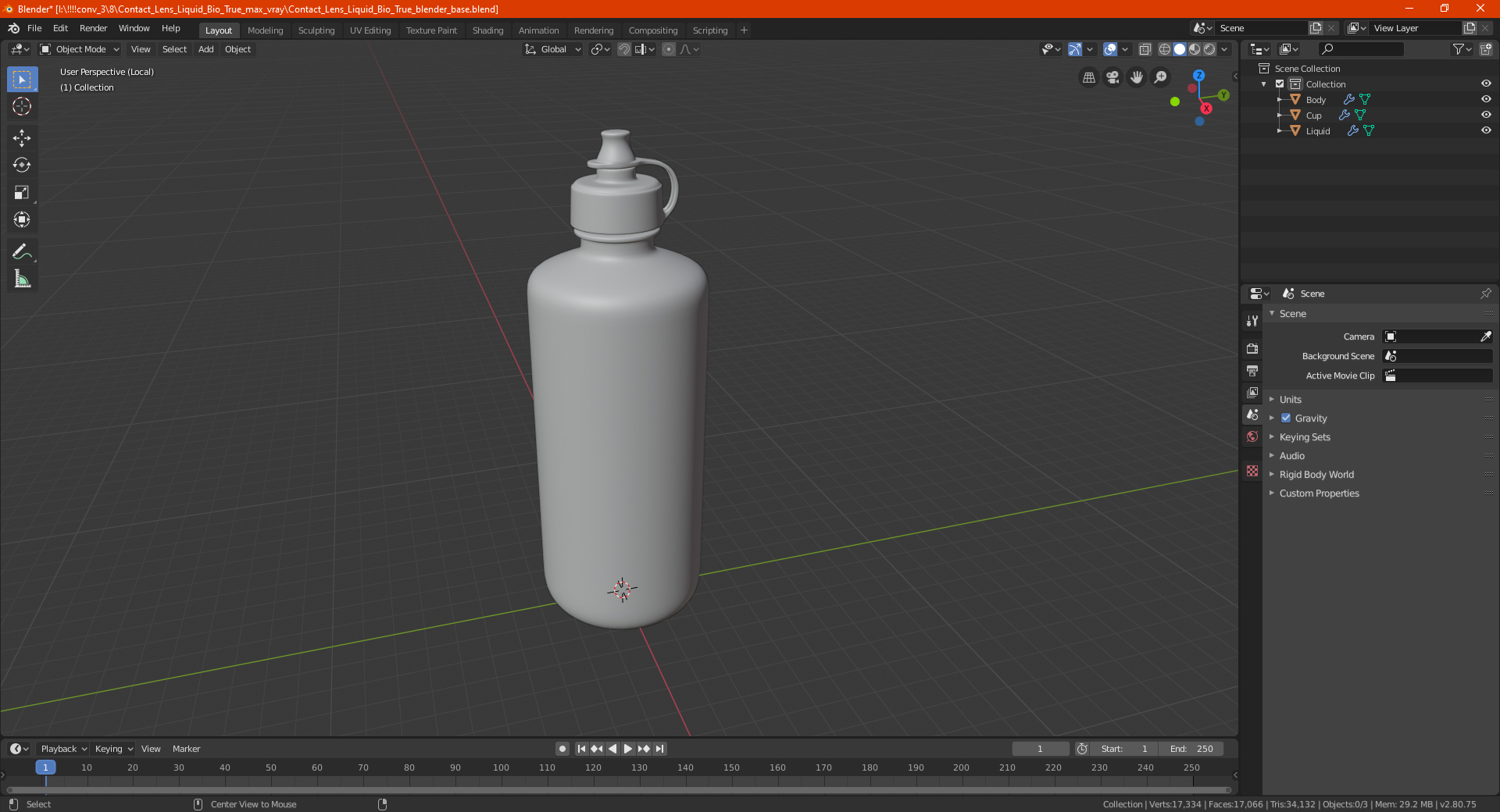The image size is (1500, 812).
Task: Hide the Body object in outliner
Action: coord(1486,99)
